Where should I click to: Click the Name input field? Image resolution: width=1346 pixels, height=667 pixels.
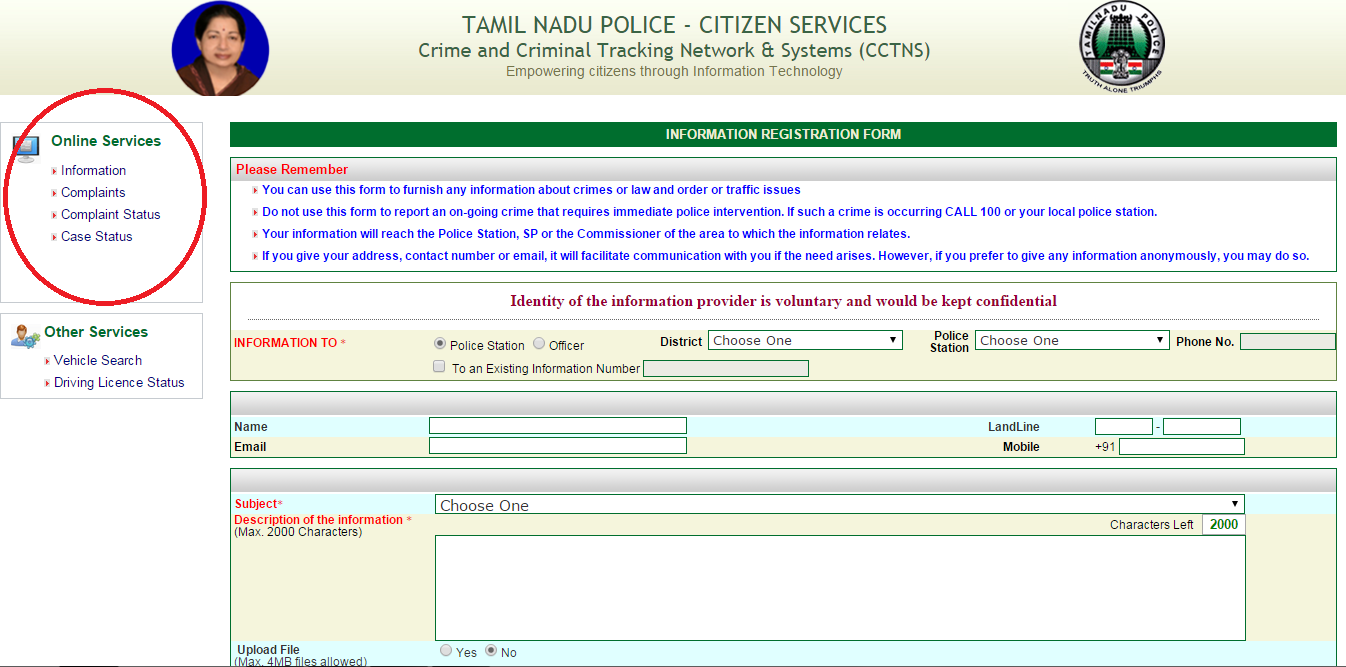(557, 426)
